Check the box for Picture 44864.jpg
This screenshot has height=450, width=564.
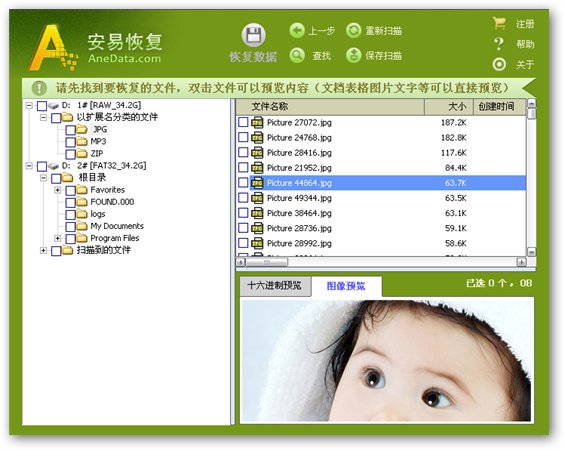pos(243,183)
